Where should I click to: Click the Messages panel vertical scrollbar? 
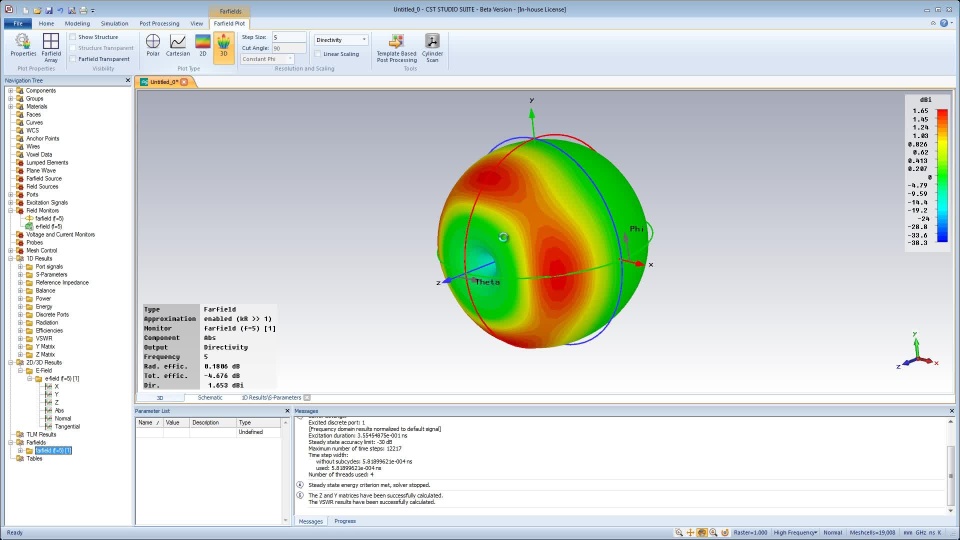(x=951, y=466)
